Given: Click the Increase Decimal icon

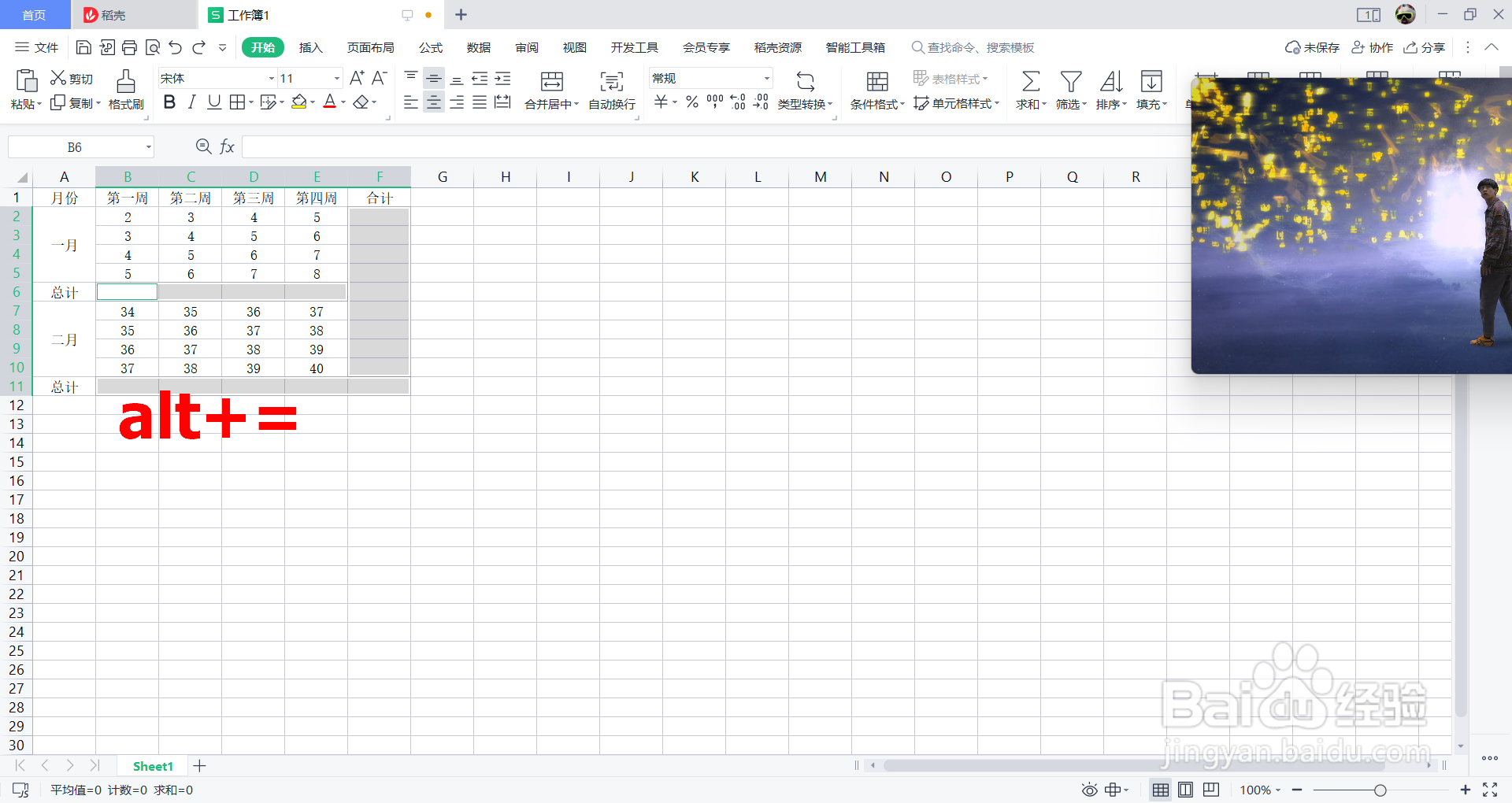Looking at the screenshot, I should click(738, 102).
